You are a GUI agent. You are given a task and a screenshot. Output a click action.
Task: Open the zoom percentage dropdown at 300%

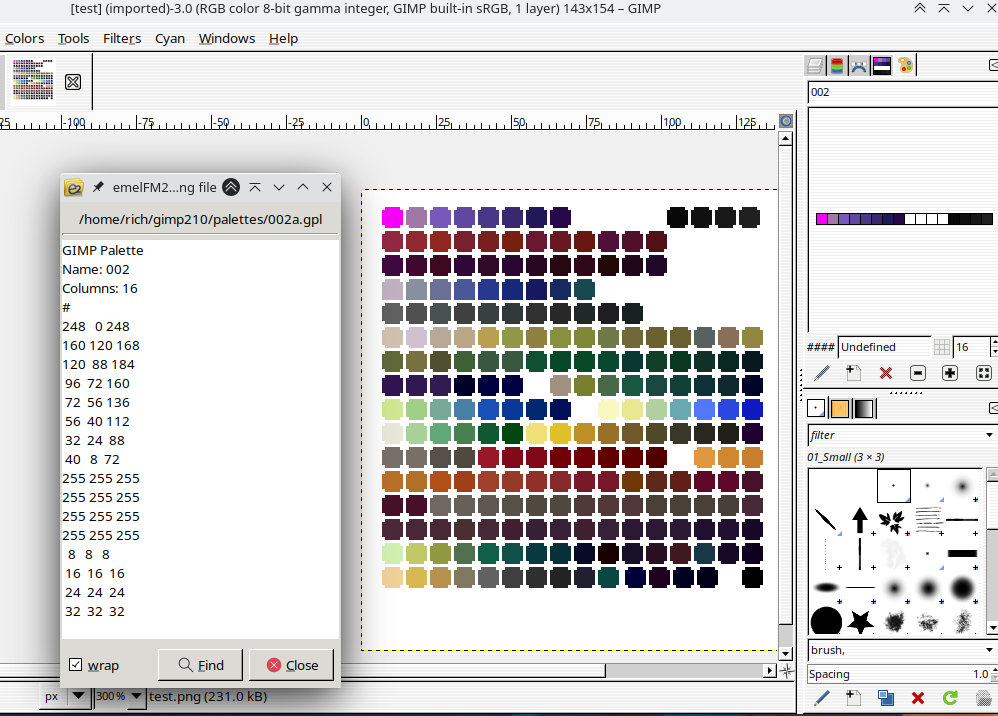coord(134,696)
